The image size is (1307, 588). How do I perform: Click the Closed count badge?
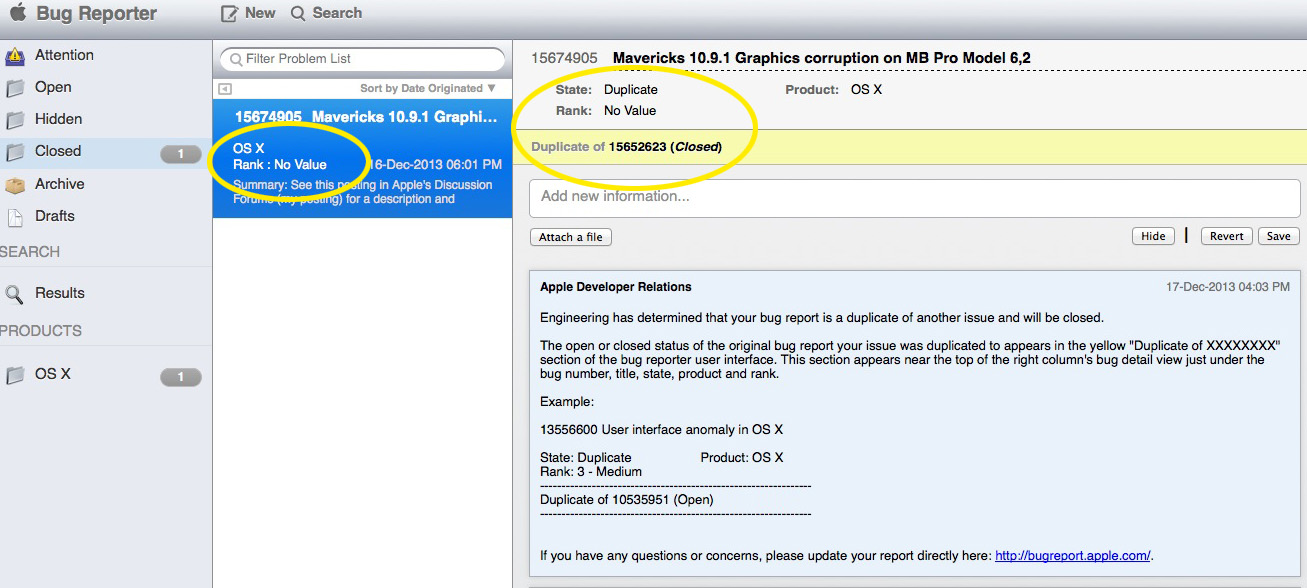point(181,154)
